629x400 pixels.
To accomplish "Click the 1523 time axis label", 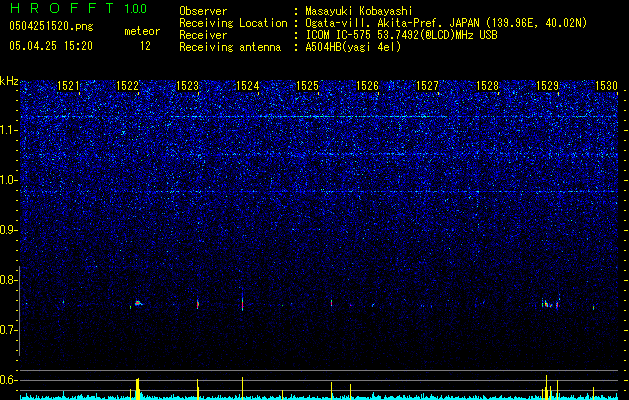I will click(187, 85).
